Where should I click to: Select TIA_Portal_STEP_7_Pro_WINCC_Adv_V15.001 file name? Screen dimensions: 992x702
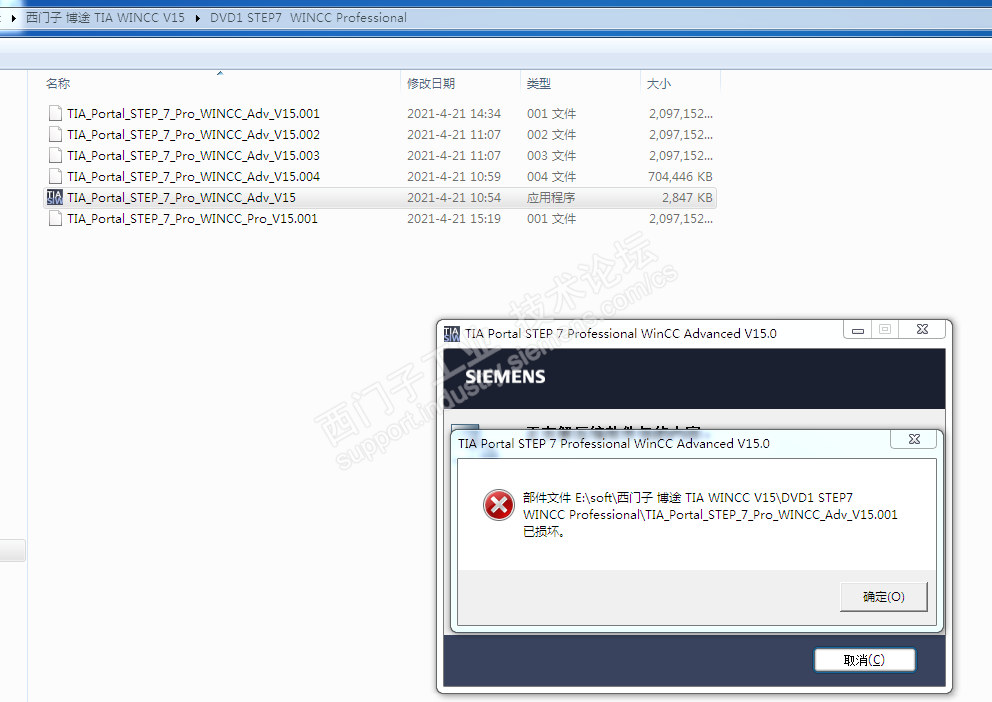[x=194, y=114]
